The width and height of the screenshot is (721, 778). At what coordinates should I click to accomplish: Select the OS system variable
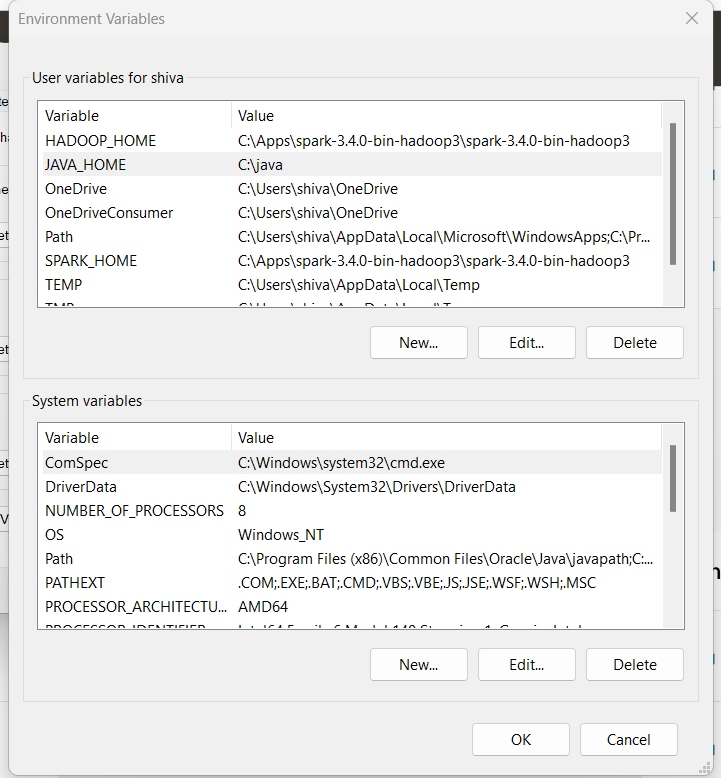[x=352, y=535]
